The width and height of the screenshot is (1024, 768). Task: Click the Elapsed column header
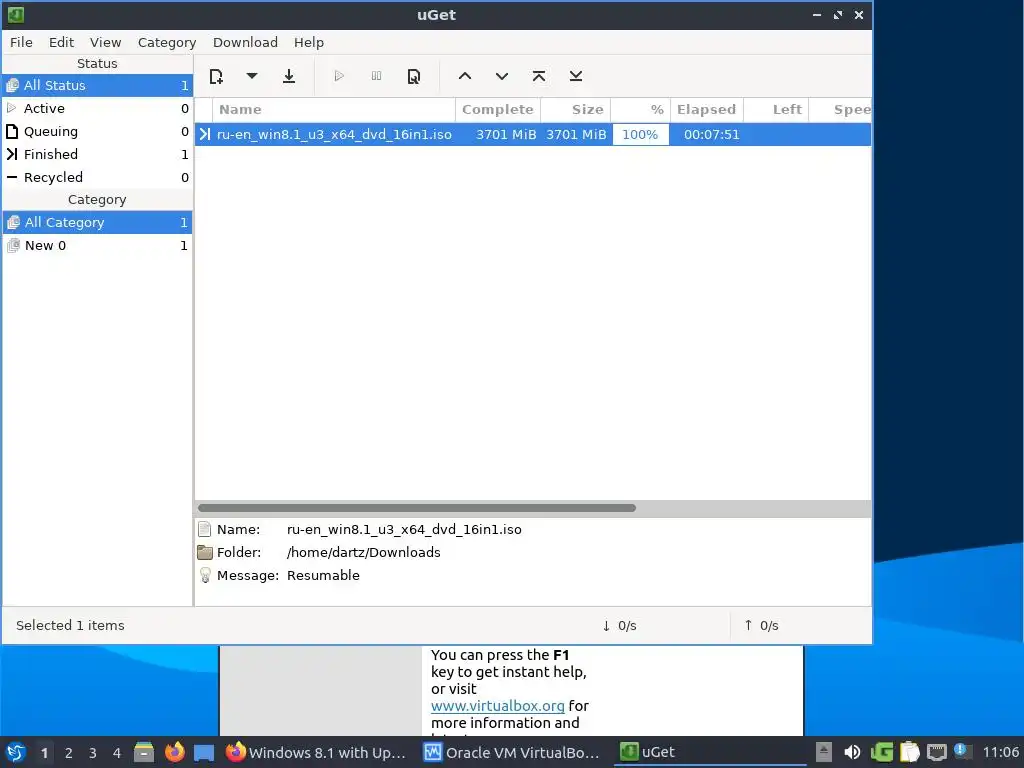707,110
